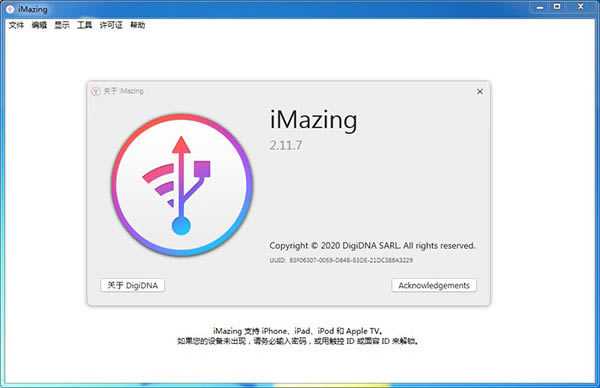Open the Acknowledgements button
600x388 pixels.
pos(434,285)
